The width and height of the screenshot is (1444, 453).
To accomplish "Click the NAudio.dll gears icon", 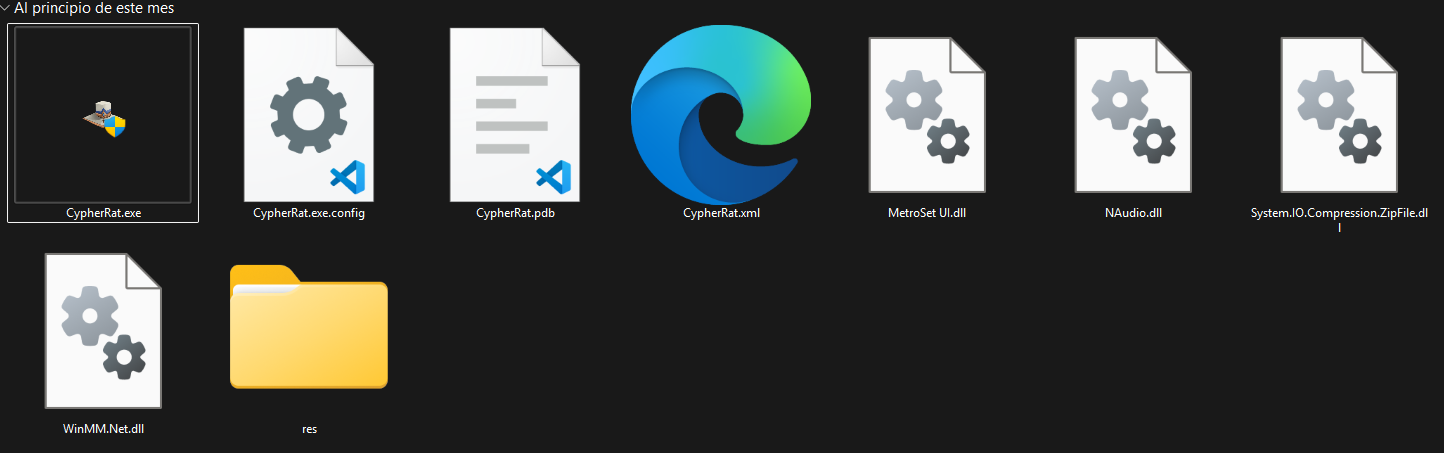I will tap(1133, 114).
